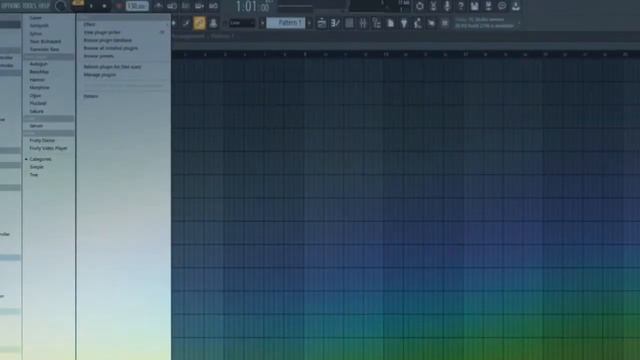Screen dimensions: 640x360
Task: Click arrow right of Pattern 1
Action: click(309, 23)
